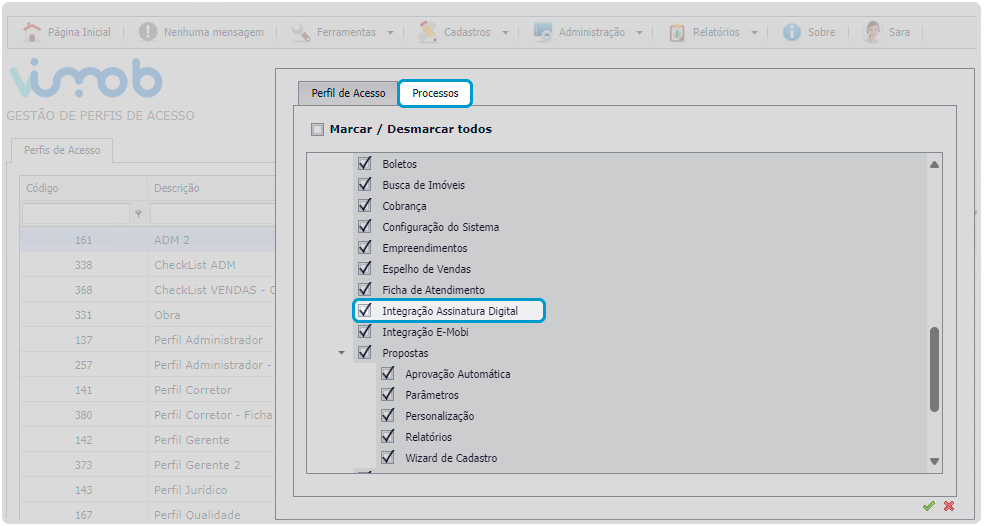Click the Relatórios clipboard icon

pos(676,31)
